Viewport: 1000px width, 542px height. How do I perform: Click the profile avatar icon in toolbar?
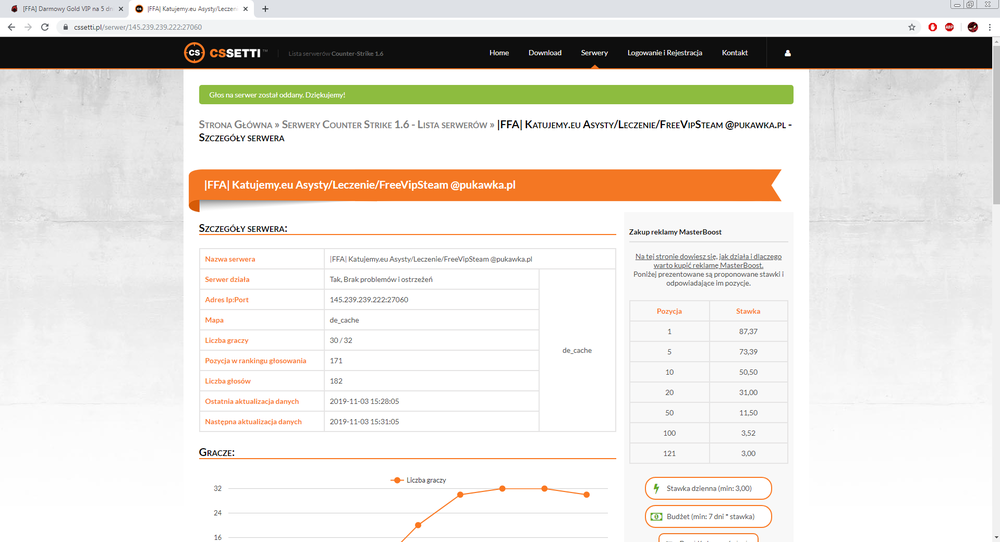[973, 27]
